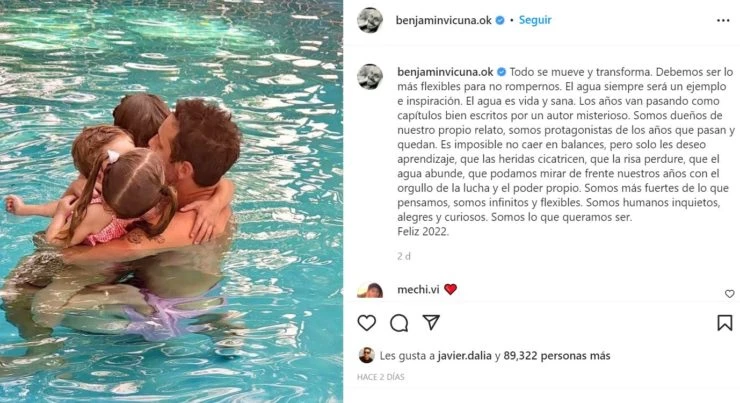Image resolution: width=740 pixels, height=403 pixels.
Task: Open the three-dots more options menu
Action: point(723,20)
